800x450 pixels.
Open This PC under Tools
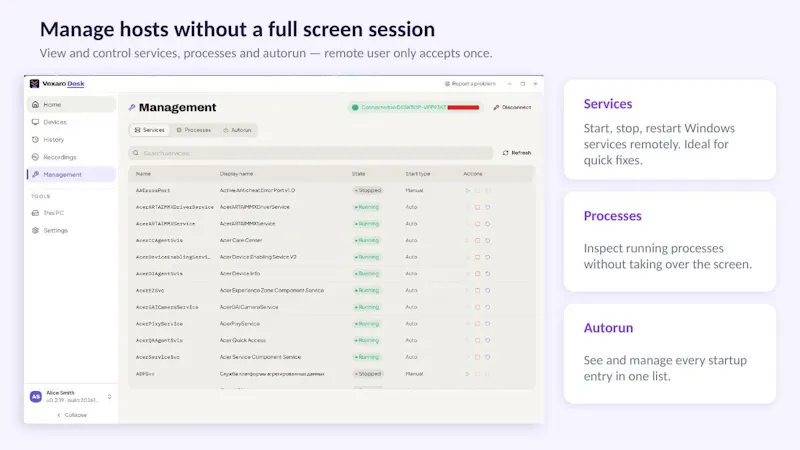(x=71, y=213)
